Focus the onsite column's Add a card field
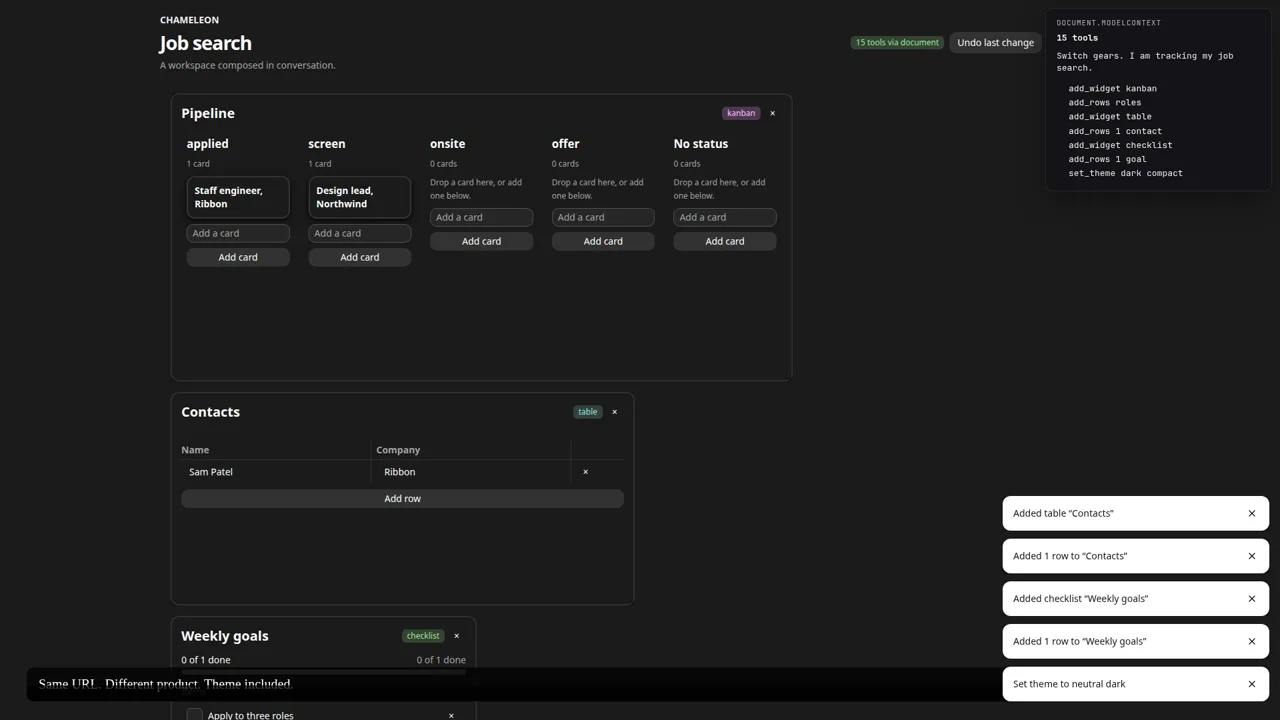 (x=481, y=217)
